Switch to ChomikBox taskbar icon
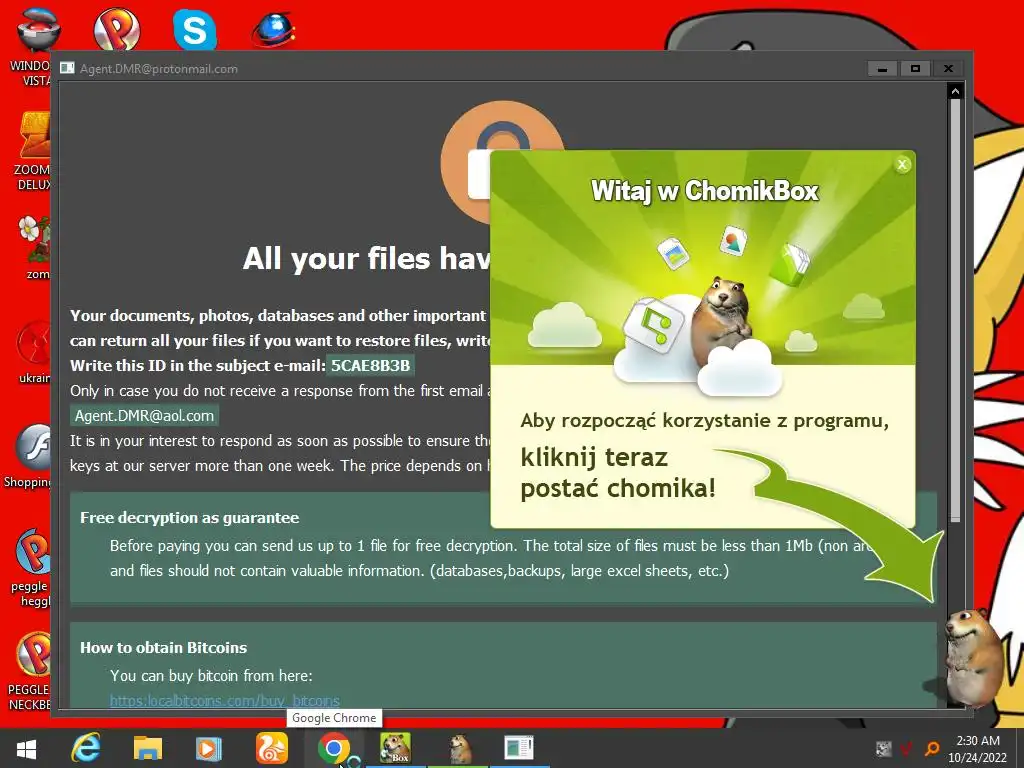 [x=396, y=748]
